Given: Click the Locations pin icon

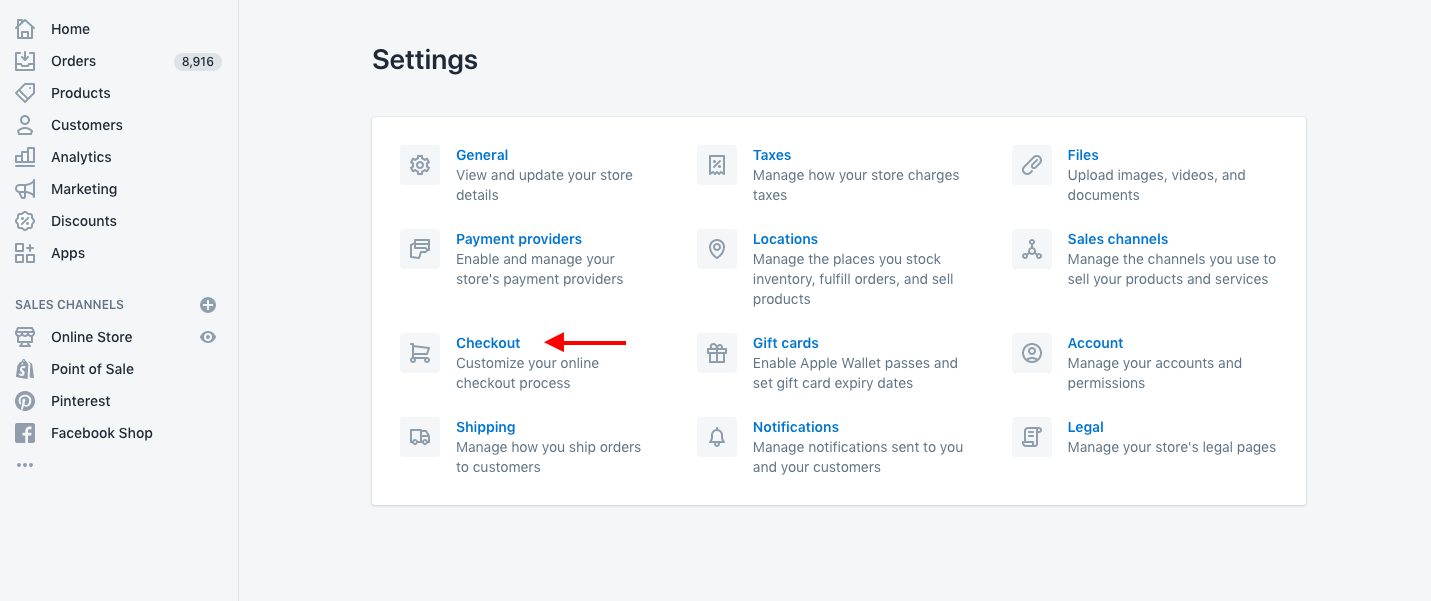Looking at the screenshot, I should (x=717, y=249).
